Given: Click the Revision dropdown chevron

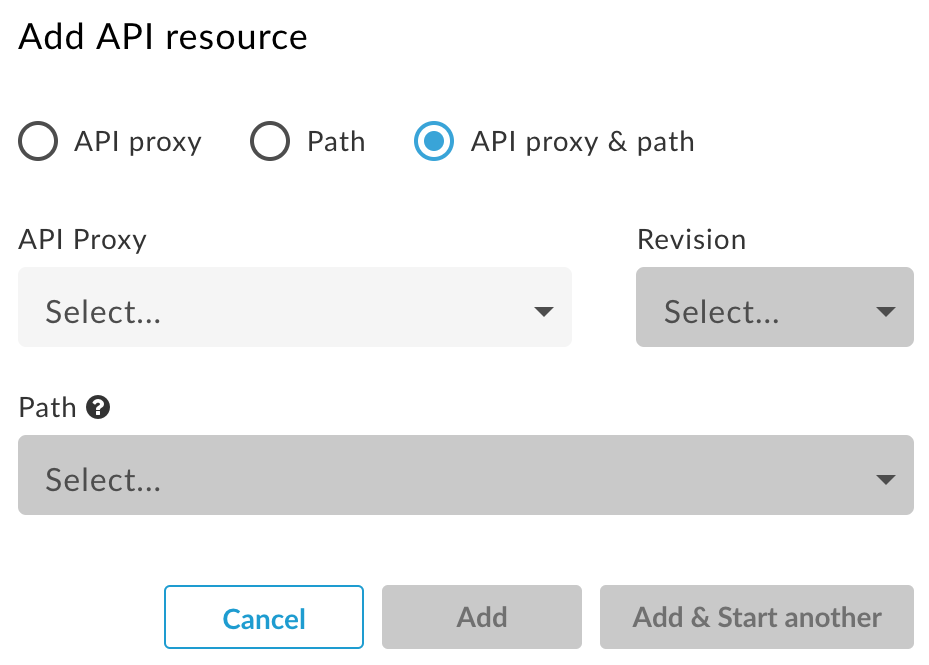Looking at the screenshot, I should [x=886, y=312].
